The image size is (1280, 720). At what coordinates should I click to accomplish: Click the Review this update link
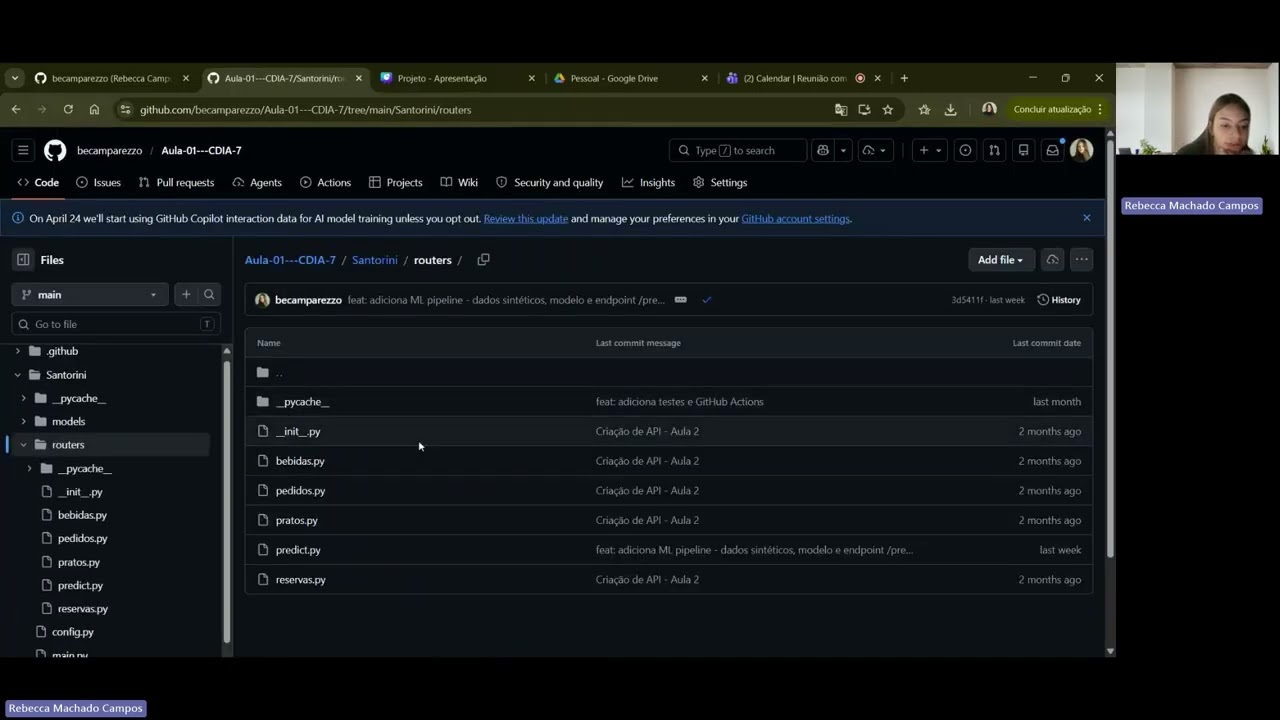(526, 218)
